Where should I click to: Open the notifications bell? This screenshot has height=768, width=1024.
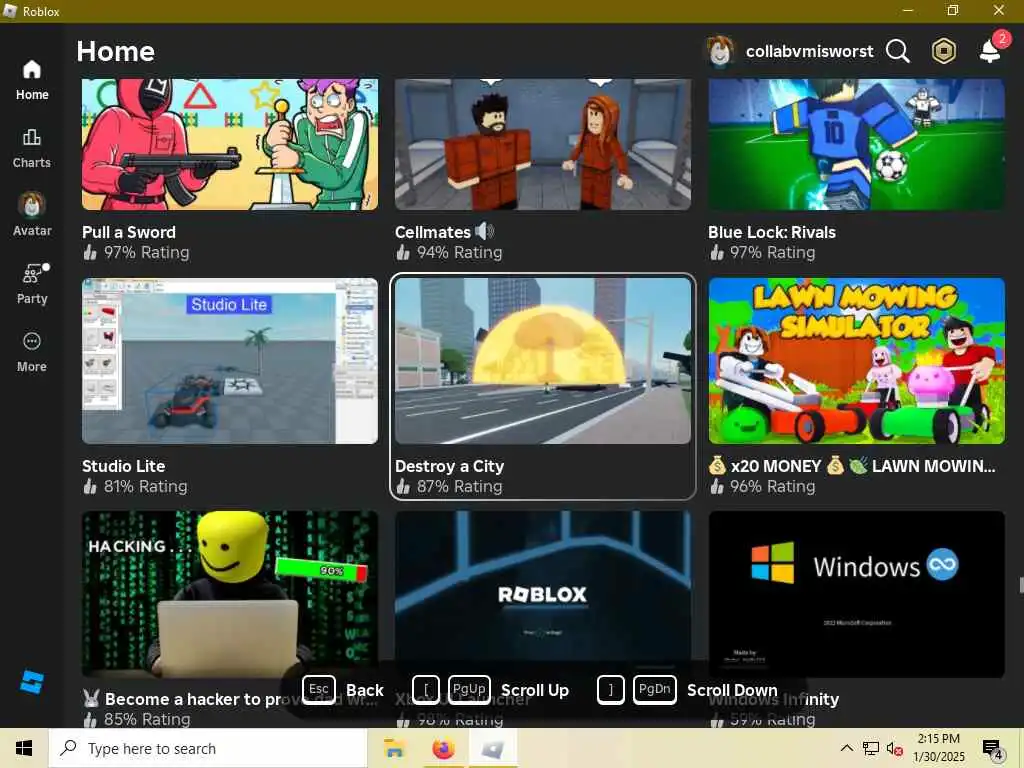[x=991, y=50]
